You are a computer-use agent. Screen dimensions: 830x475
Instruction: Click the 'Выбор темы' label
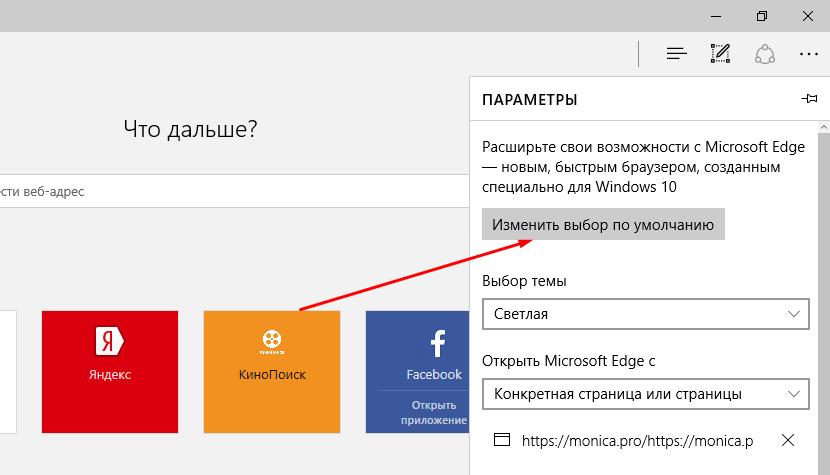click(524, 281)
